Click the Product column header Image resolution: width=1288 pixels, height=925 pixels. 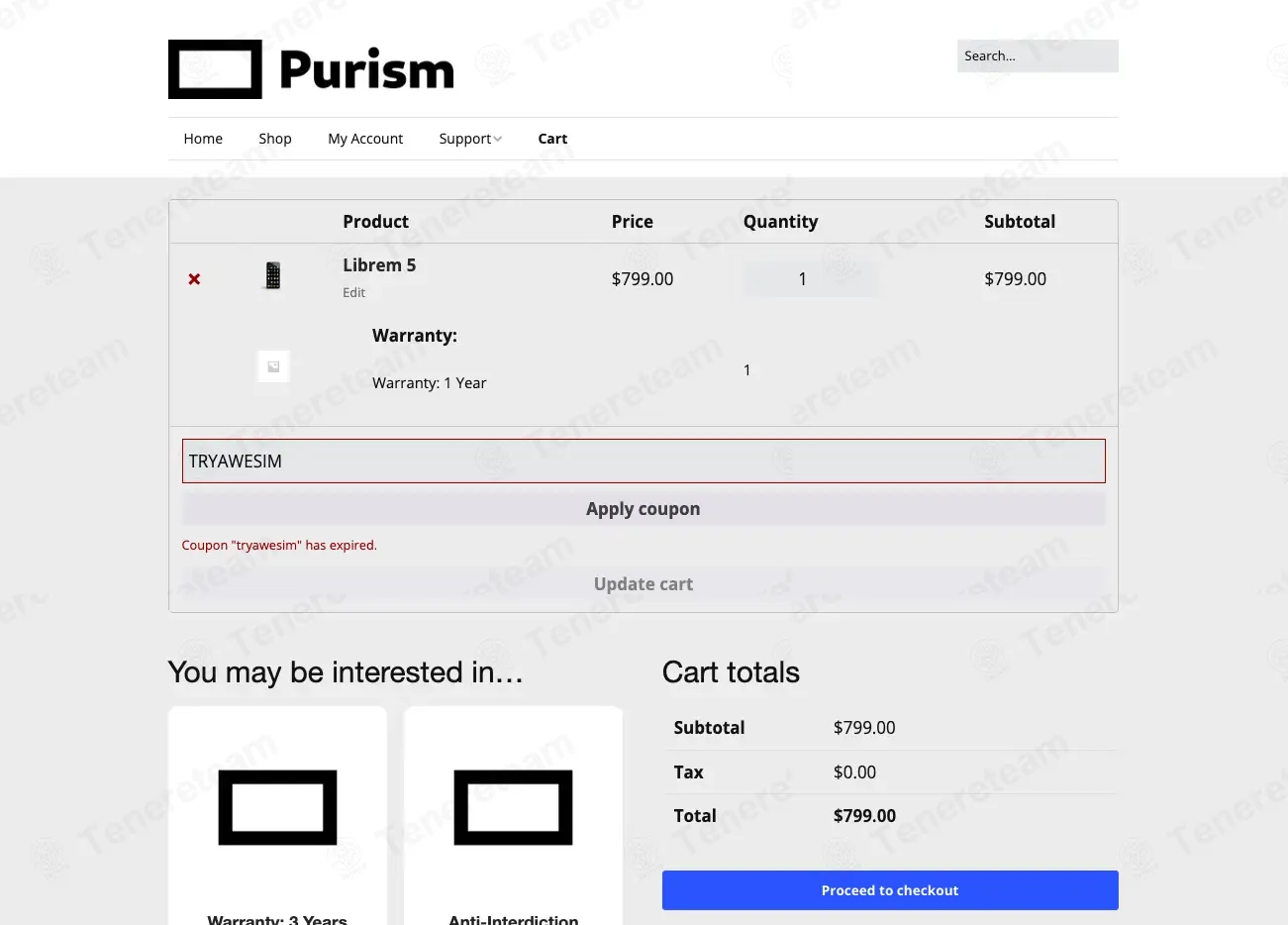375,222
